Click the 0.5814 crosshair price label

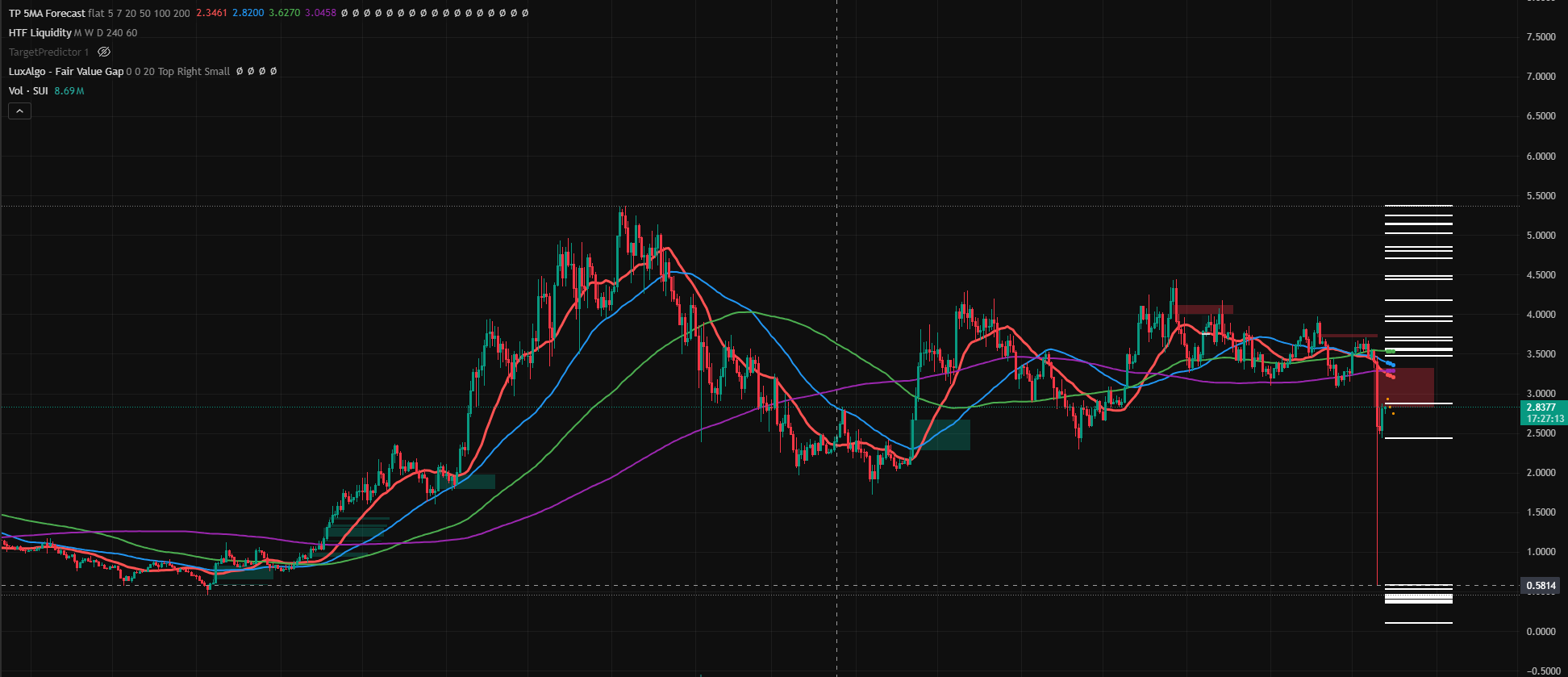[1541, 586]
